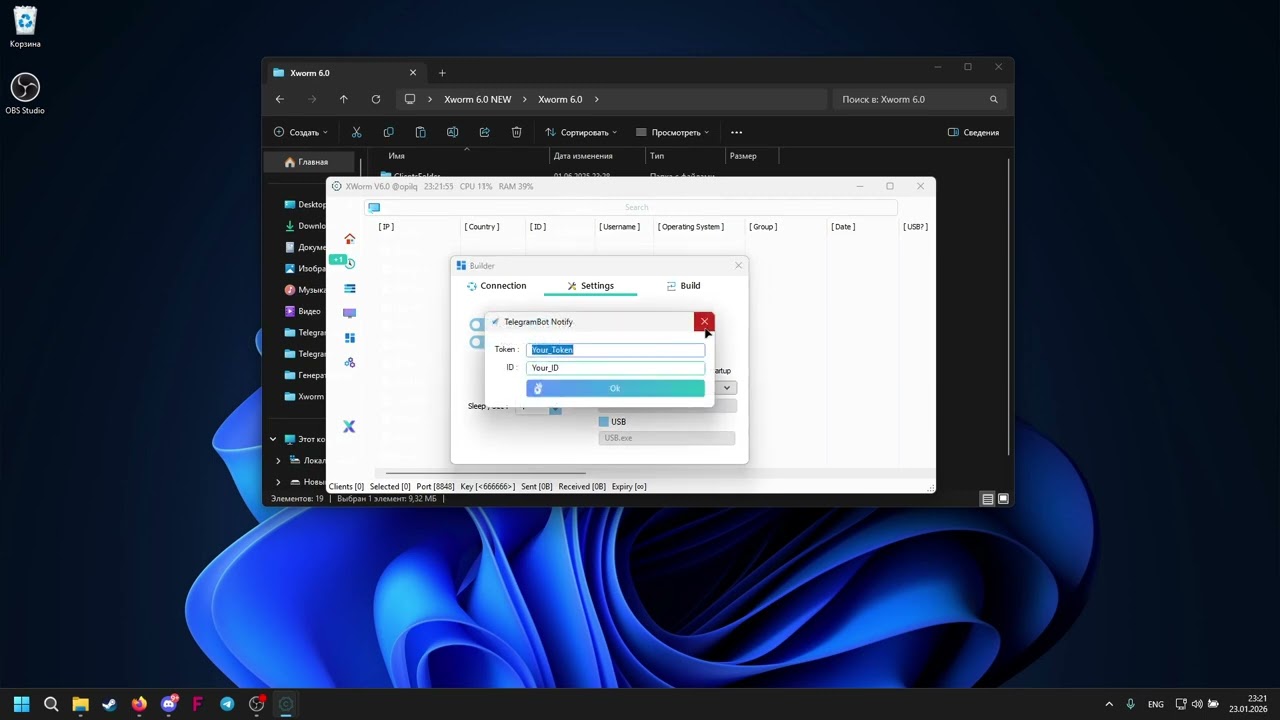
Task: Open the Сортировать sort dropdown
Action: click(x=581, y=132)
